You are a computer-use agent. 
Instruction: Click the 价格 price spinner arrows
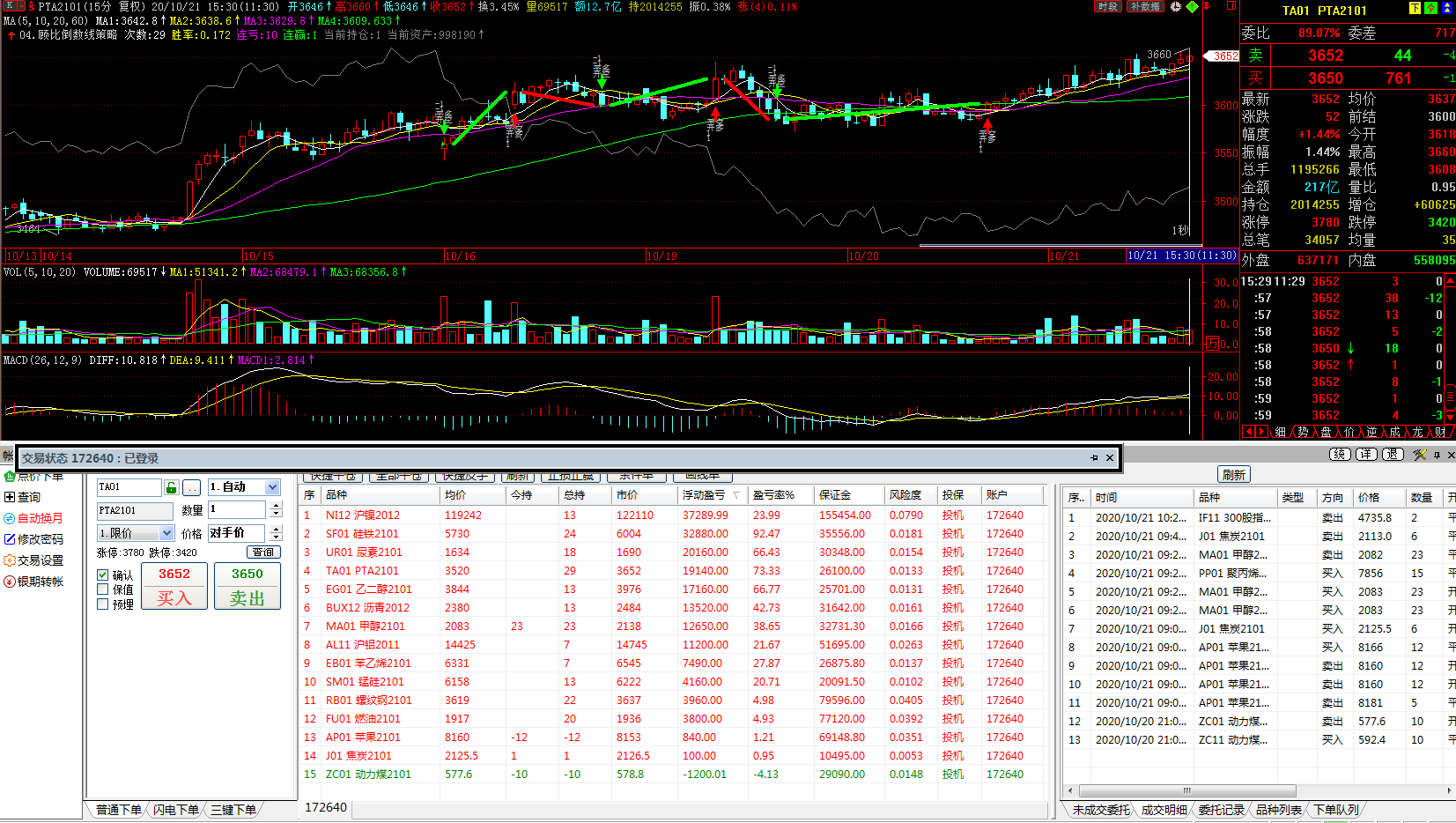click(x=276, y=533)
